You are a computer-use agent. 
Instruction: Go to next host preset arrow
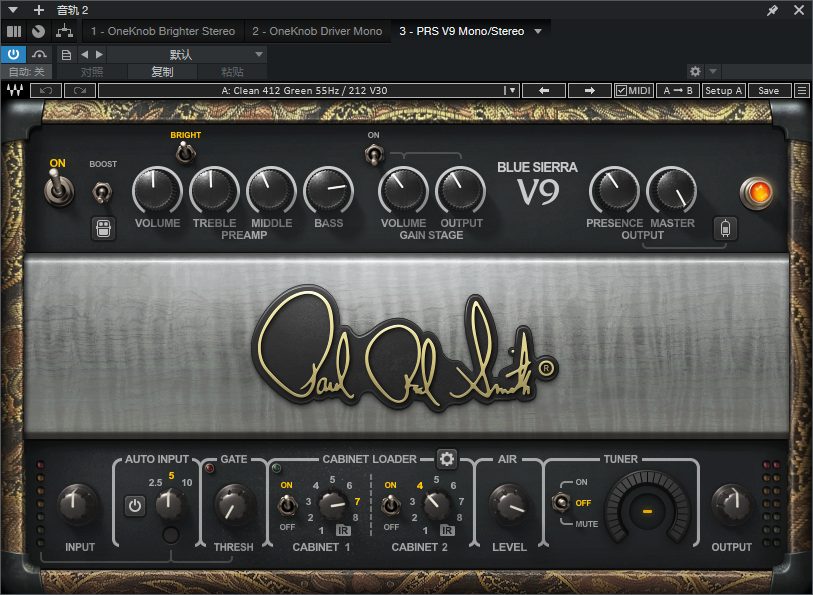coord(99,54)
